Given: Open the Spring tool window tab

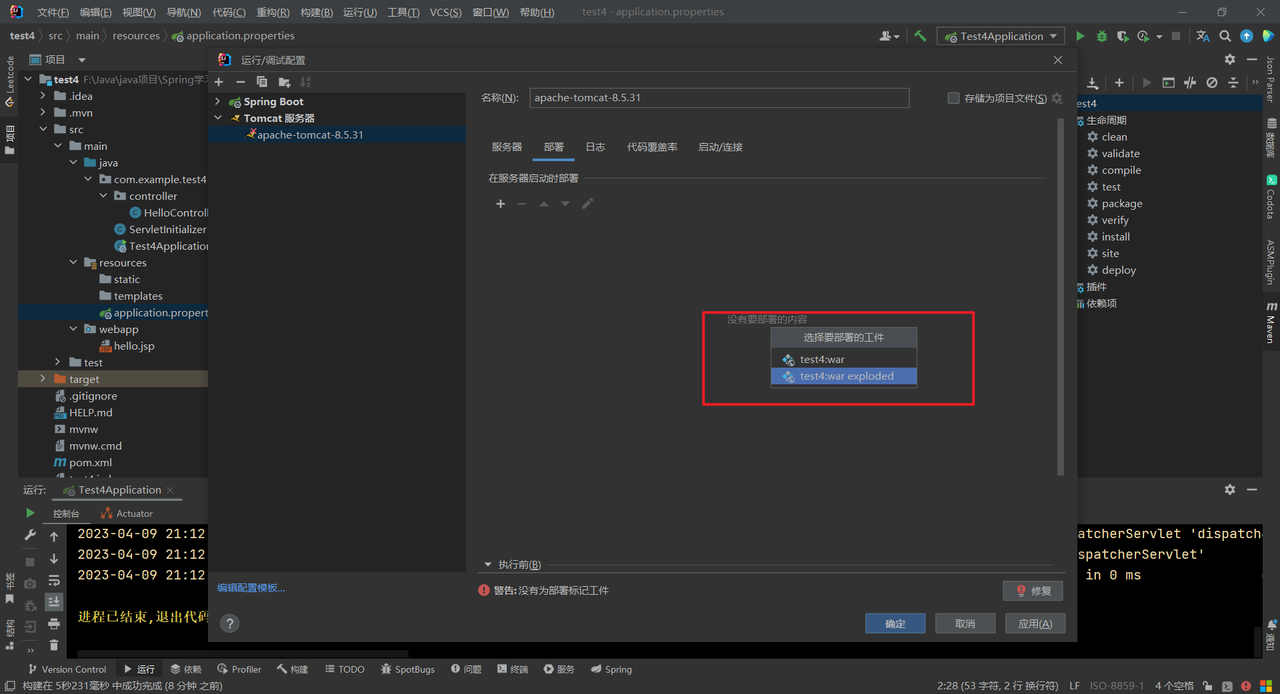Looking at the screenshot, I should 611,669.
